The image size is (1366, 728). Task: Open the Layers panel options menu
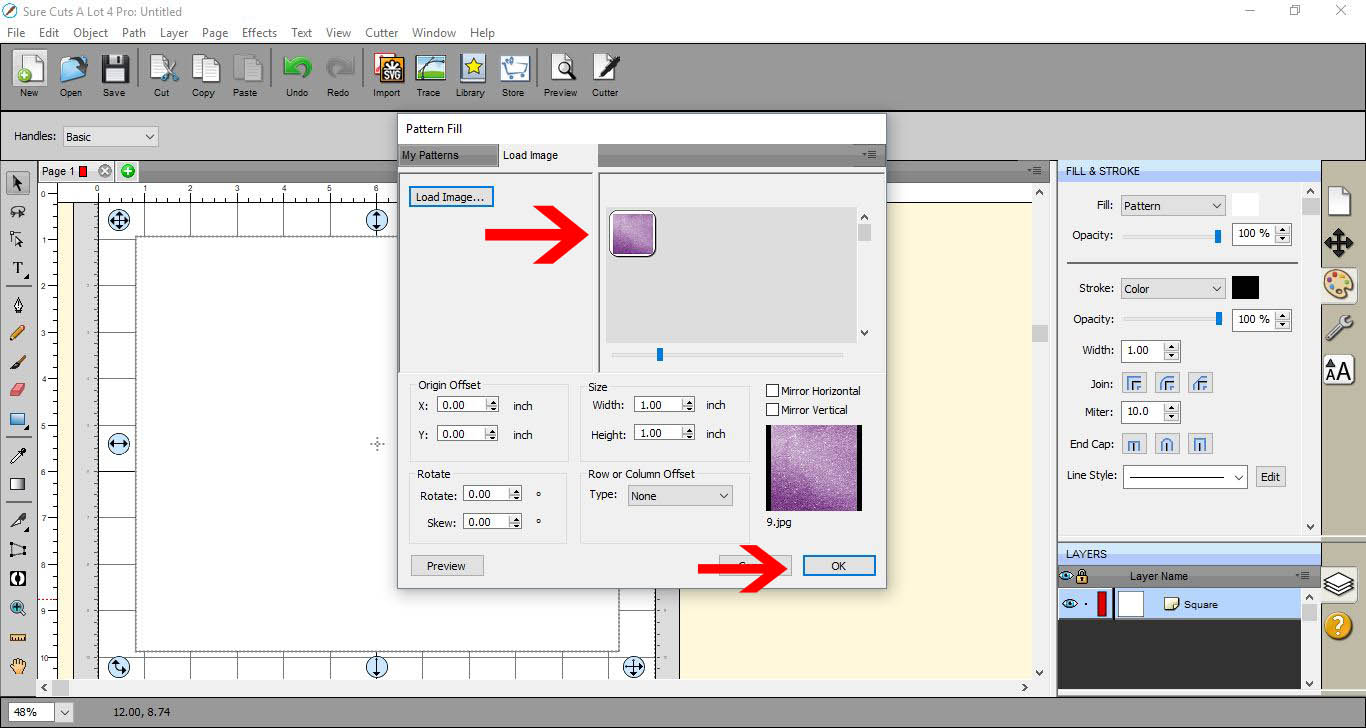[1302, 576]
